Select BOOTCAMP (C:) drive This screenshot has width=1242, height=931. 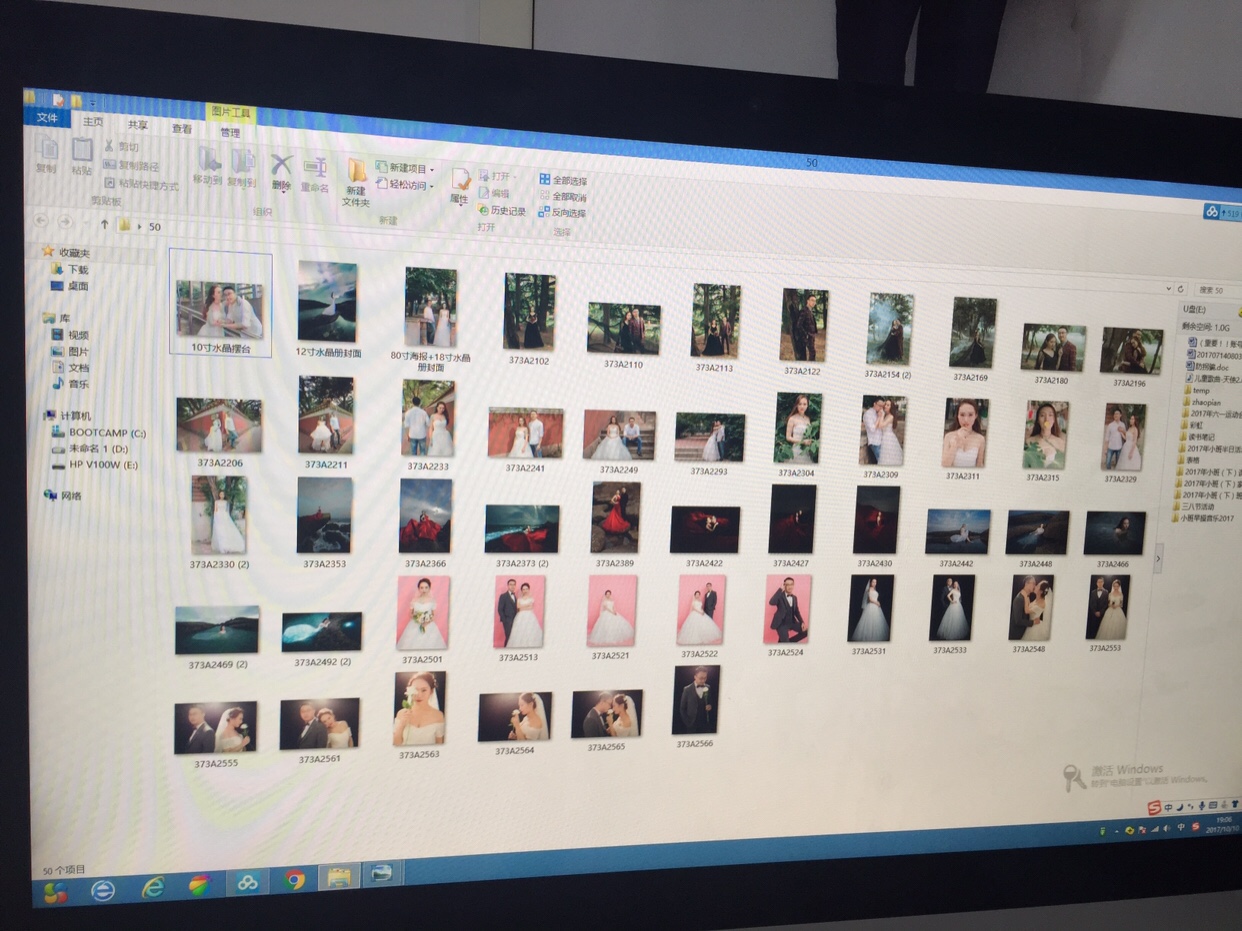click(x=99, y=433)
